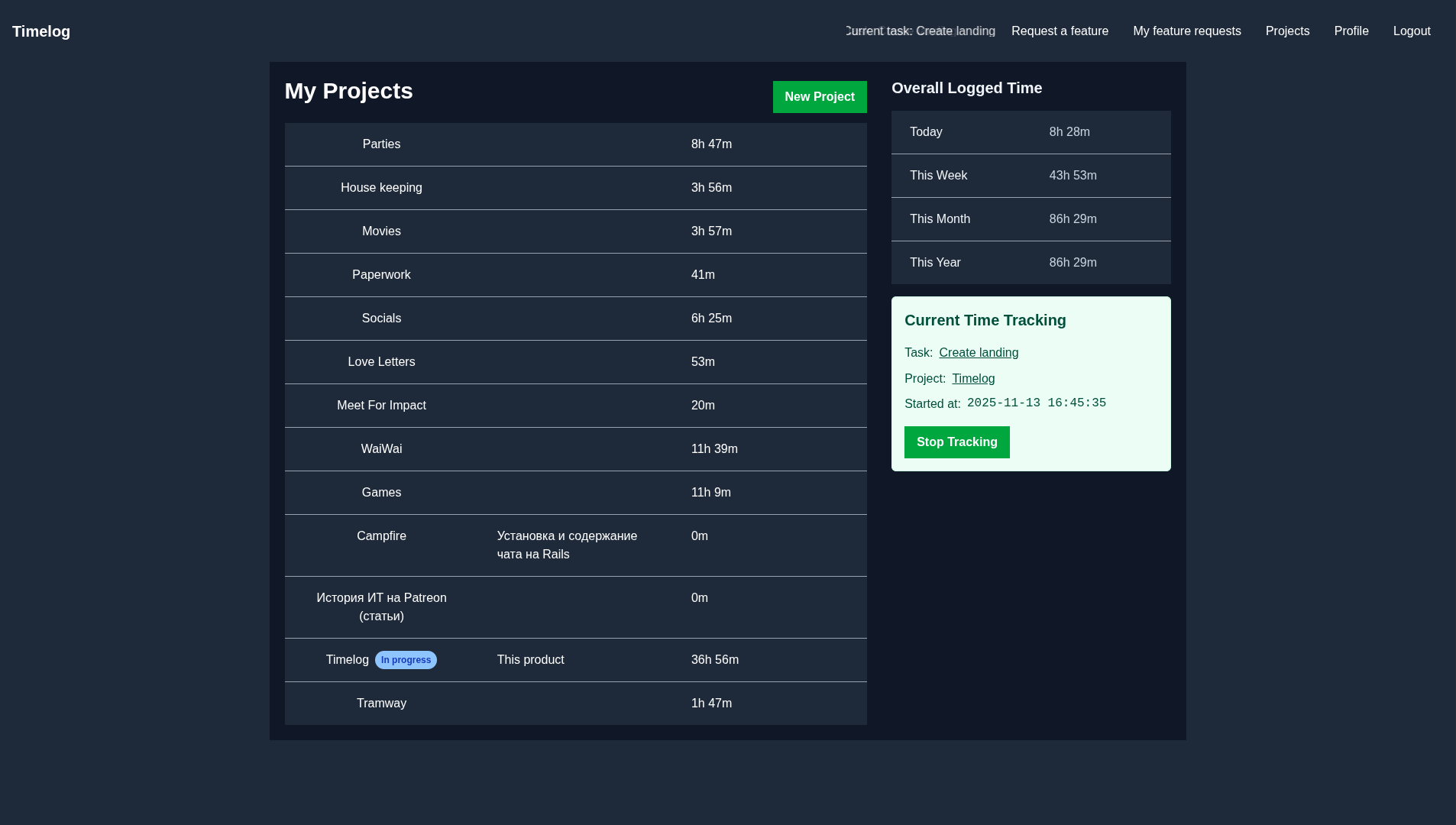Click the 'New Project' button
1456x825 pixels.
tap(820, 97)
